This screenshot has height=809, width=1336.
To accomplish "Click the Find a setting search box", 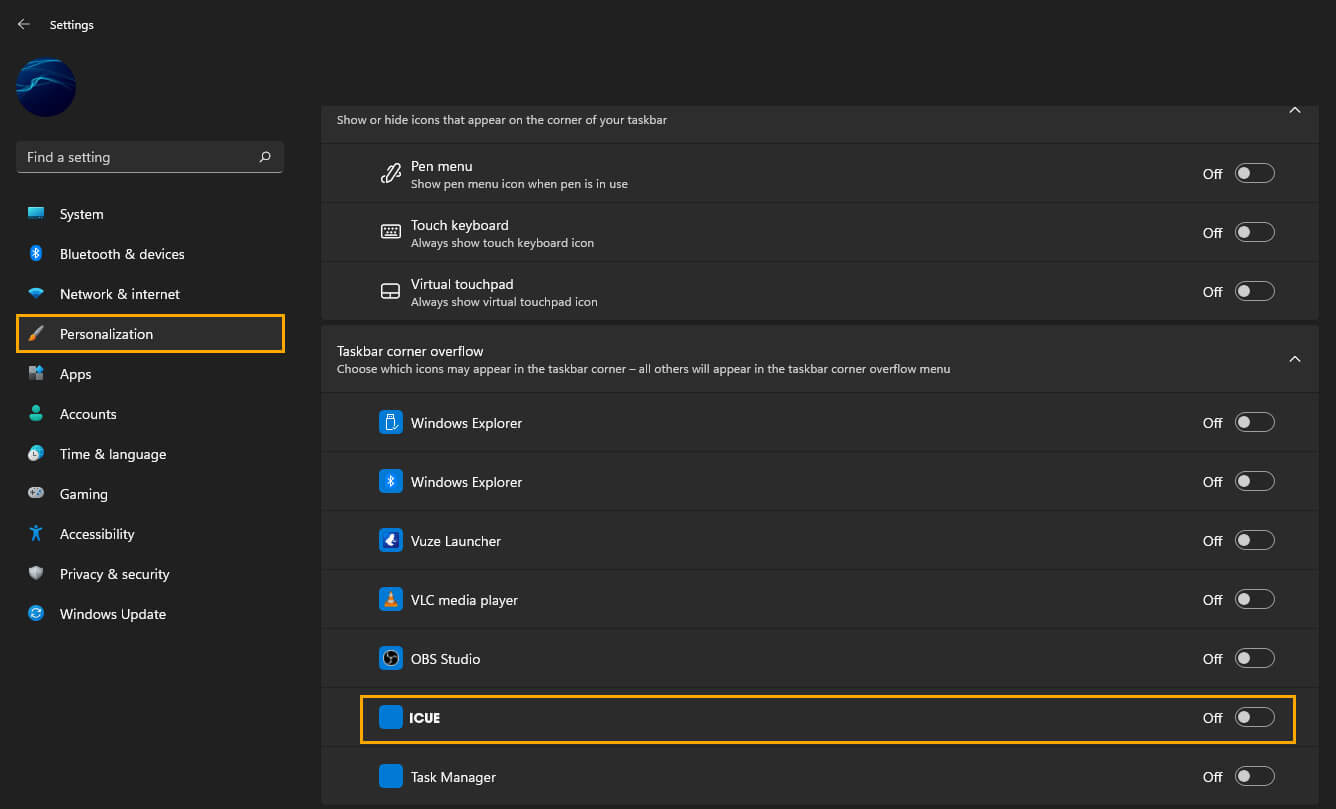I will click(x=150, y=157).
